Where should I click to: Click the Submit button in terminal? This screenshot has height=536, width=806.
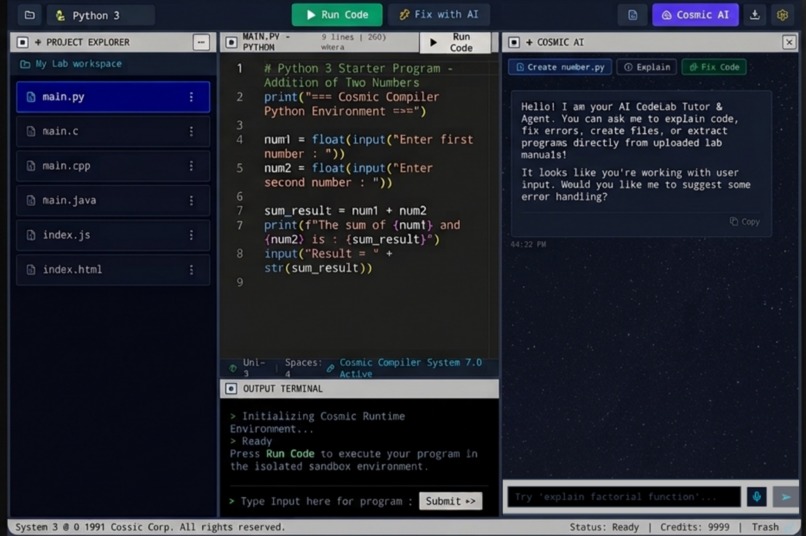tap(450, 501)
